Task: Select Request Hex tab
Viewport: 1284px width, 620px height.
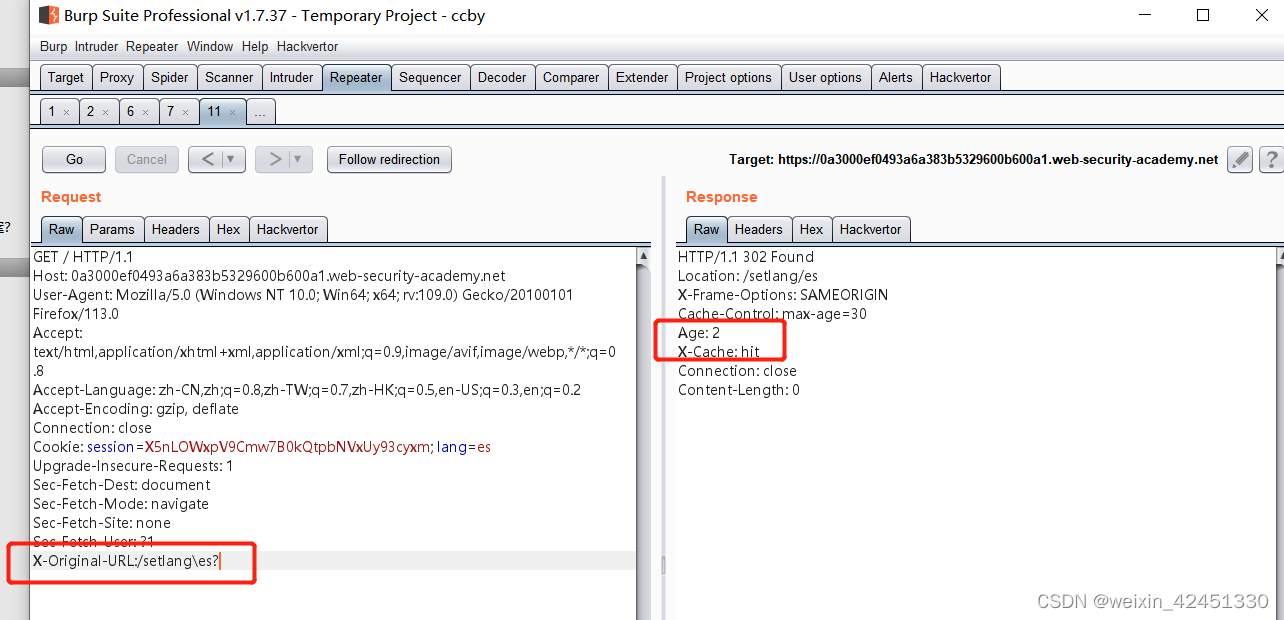Action: [x=228, y=229]
